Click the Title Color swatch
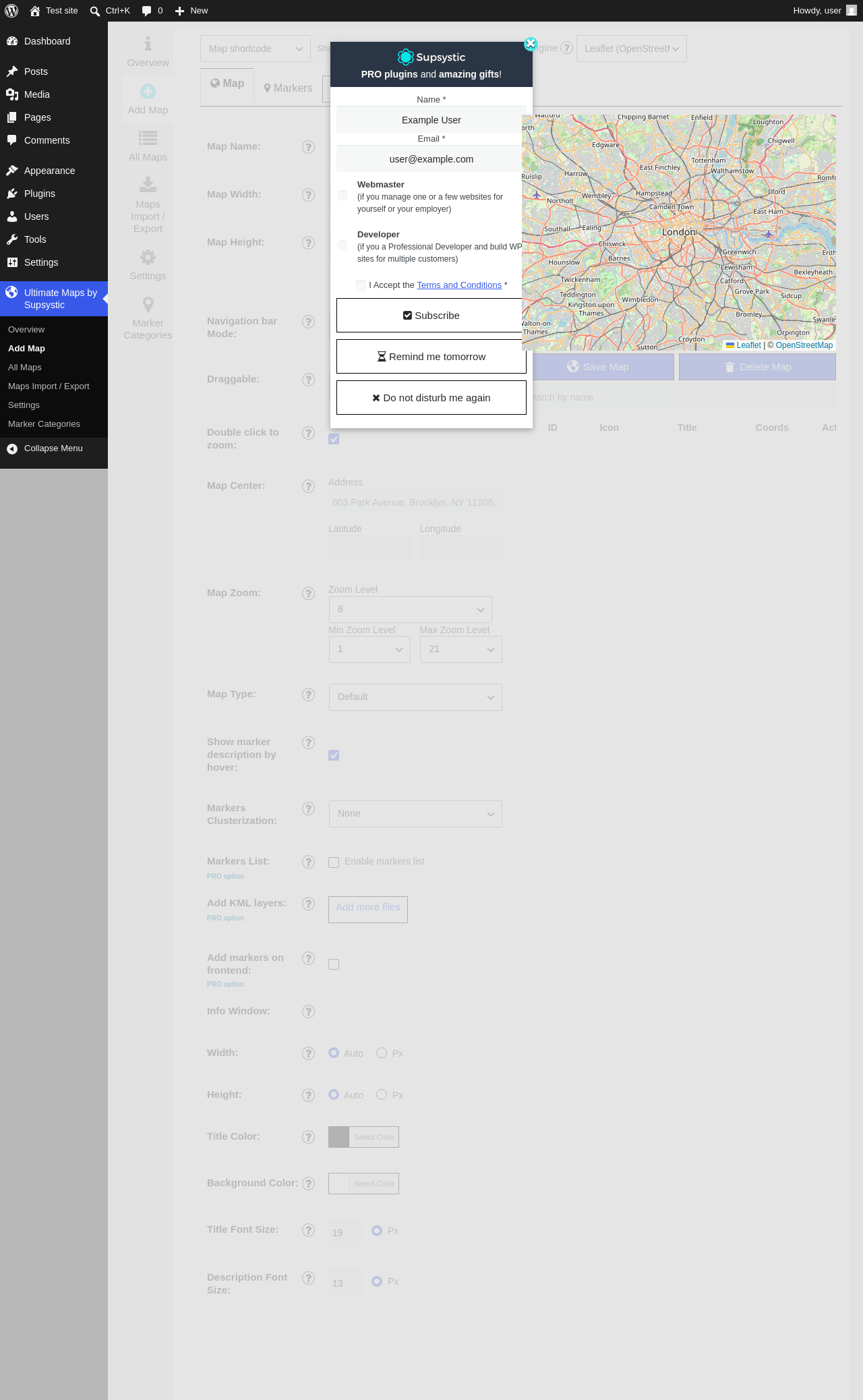 click(339, 1137)
